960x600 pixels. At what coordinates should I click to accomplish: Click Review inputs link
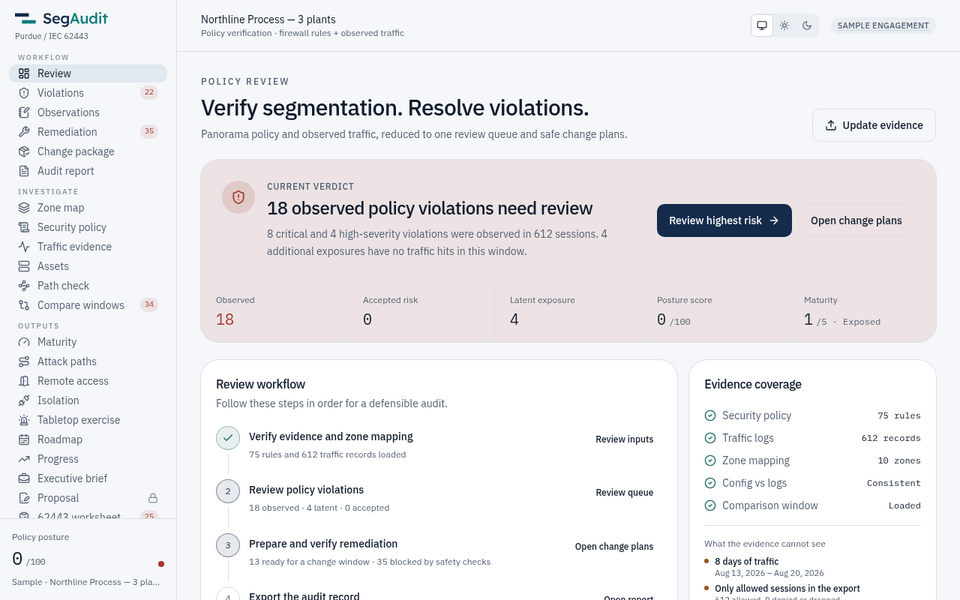coord(624,440)
